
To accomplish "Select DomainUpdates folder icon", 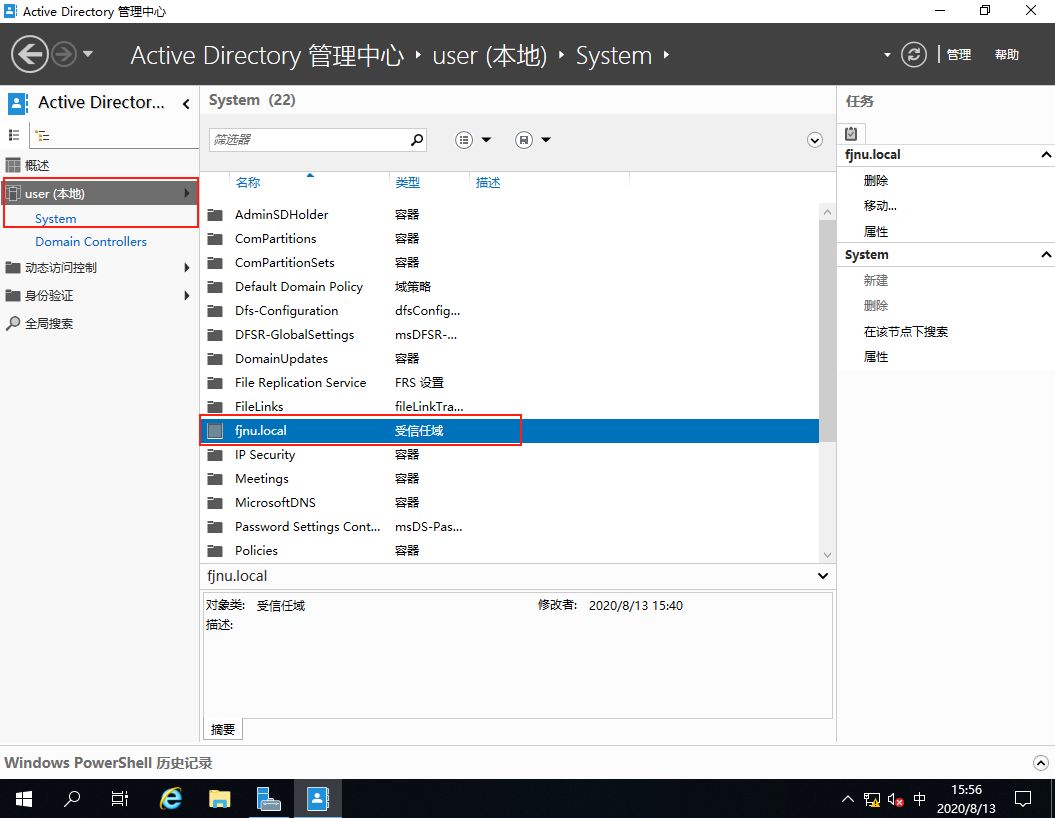I will 215,359.
